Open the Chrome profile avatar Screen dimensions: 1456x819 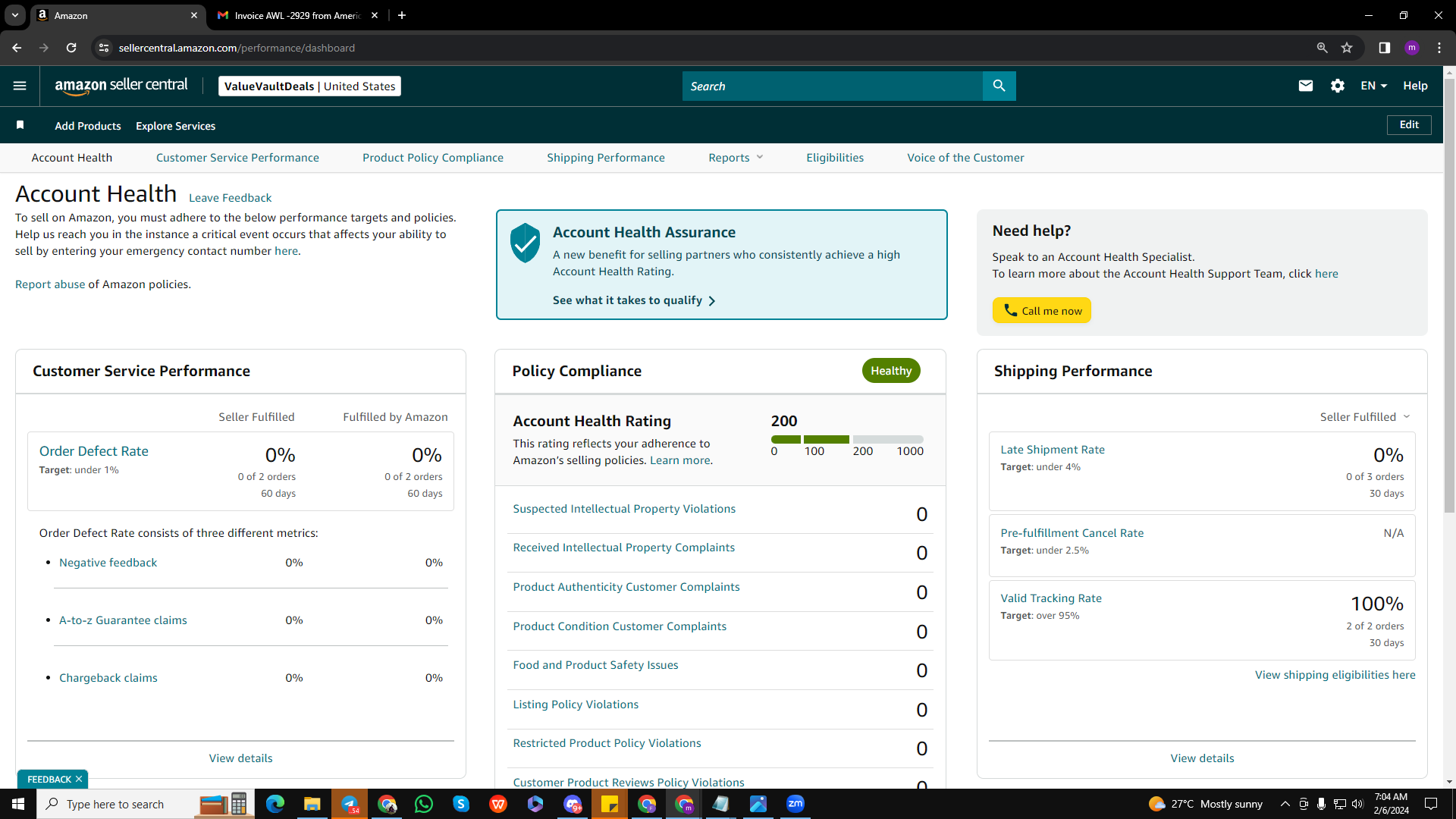(x=1412, y=48)
